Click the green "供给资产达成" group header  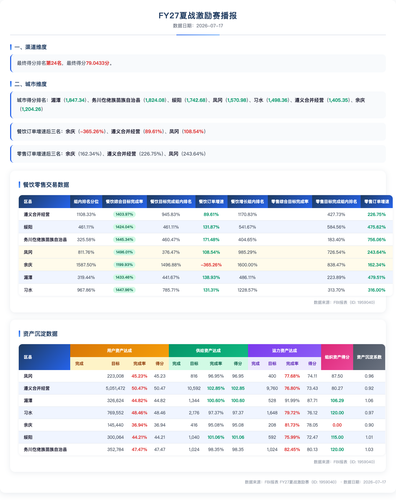208,351
